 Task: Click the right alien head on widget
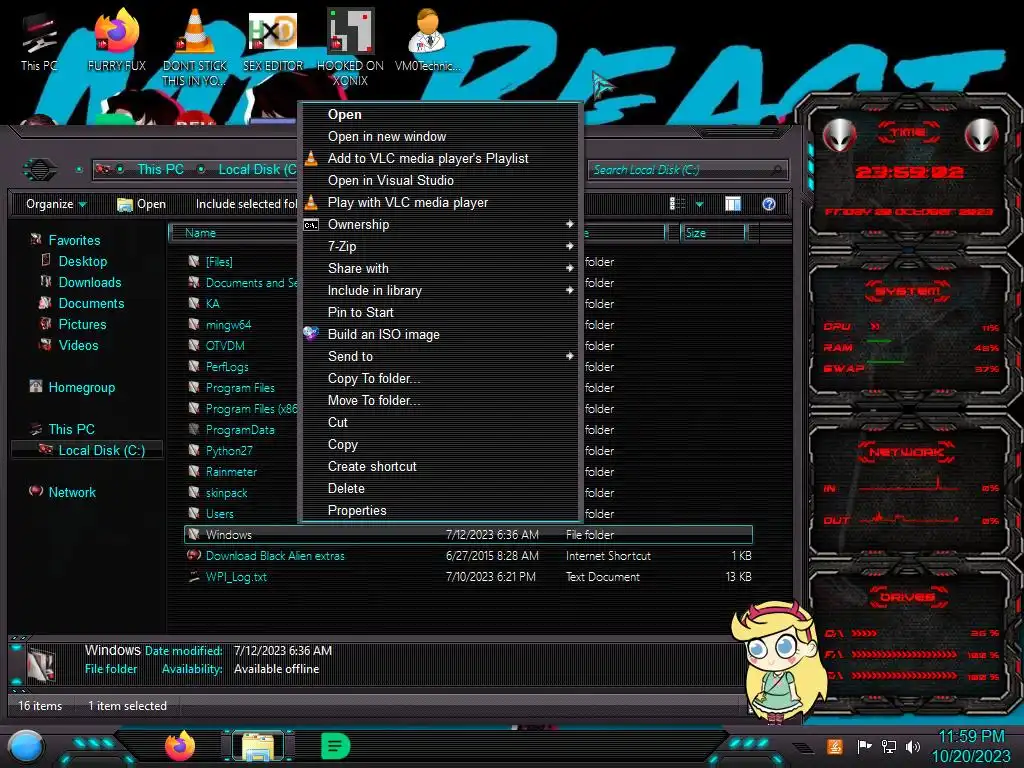pos(982,136)
